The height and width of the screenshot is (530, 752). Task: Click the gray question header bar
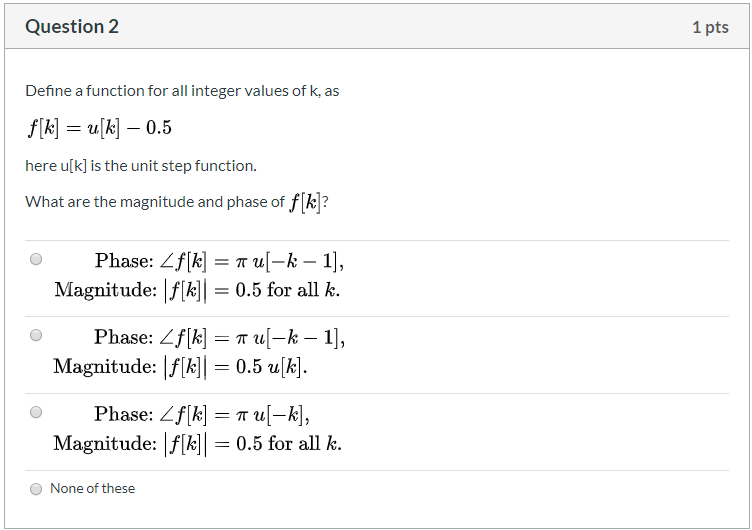coord(376,26)
